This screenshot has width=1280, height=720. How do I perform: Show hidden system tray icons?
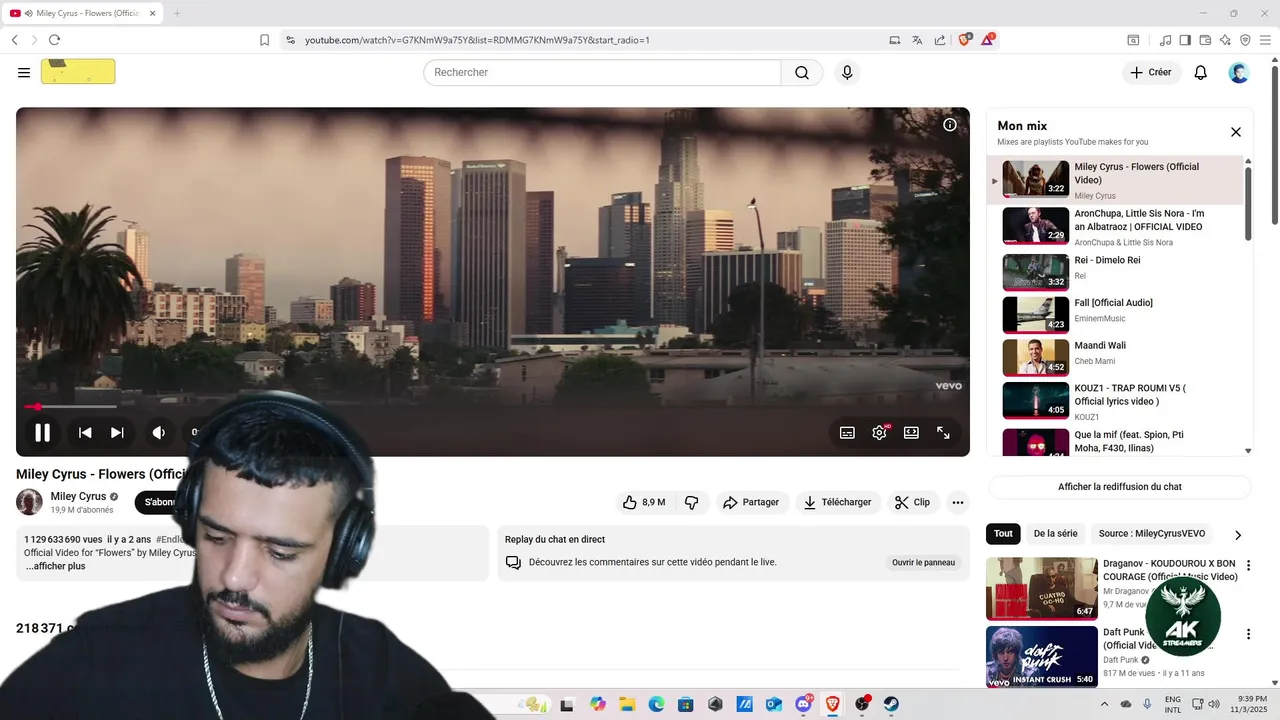(x=1107, y=704)
